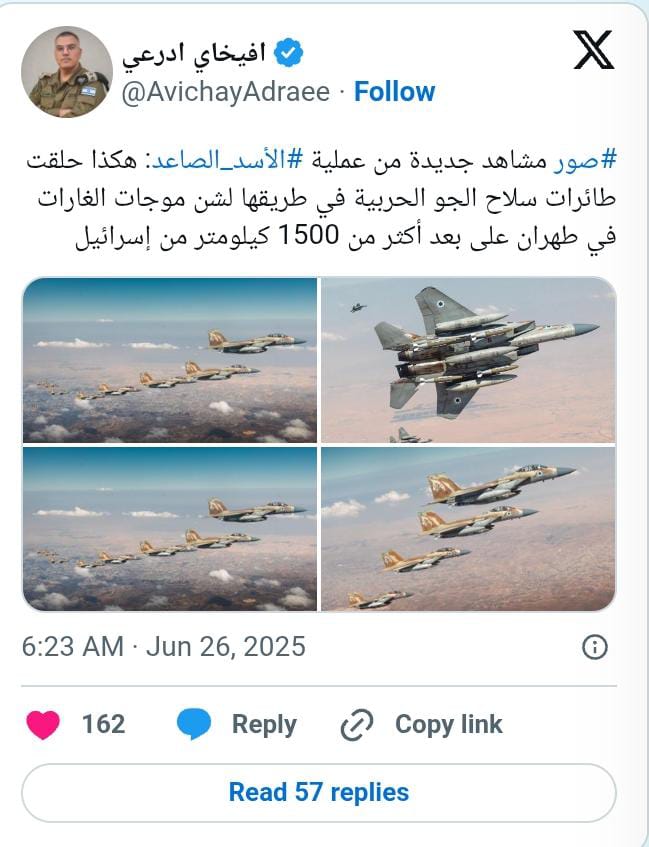Screen dimensions: 649x847
Task: Open the #الأسد_الصاعد hashtag link
Action: [x=226, y=160]
